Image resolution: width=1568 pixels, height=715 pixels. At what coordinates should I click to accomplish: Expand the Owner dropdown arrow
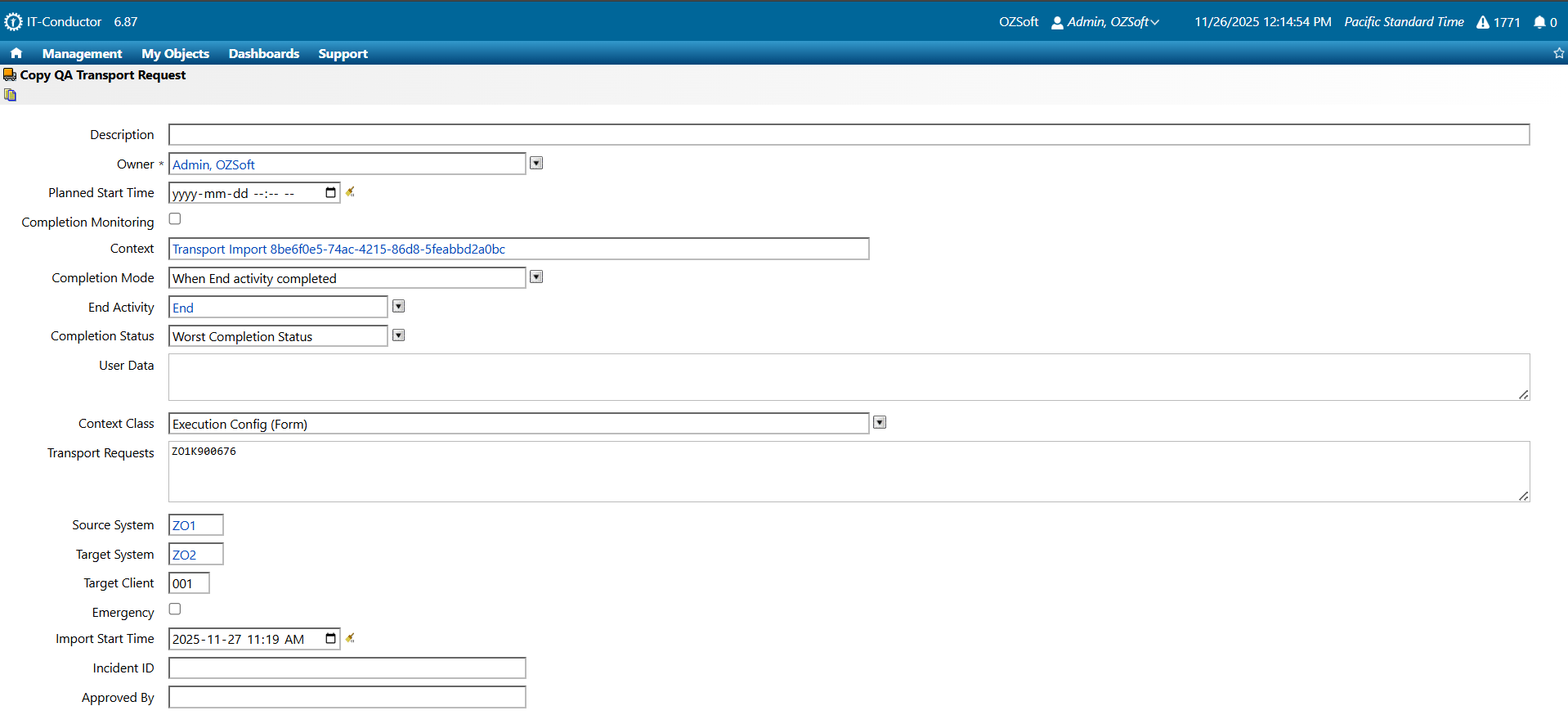click(536, 164)
